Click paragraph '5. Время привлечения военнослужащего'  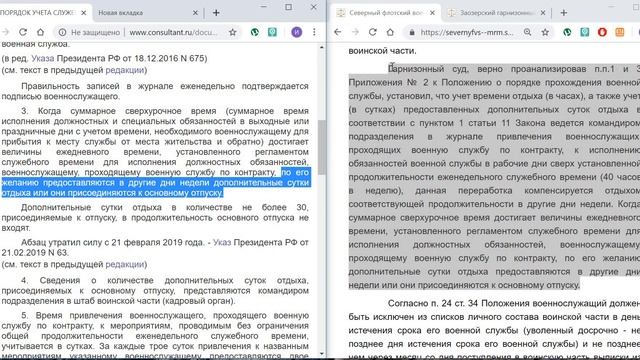[155, 336]
